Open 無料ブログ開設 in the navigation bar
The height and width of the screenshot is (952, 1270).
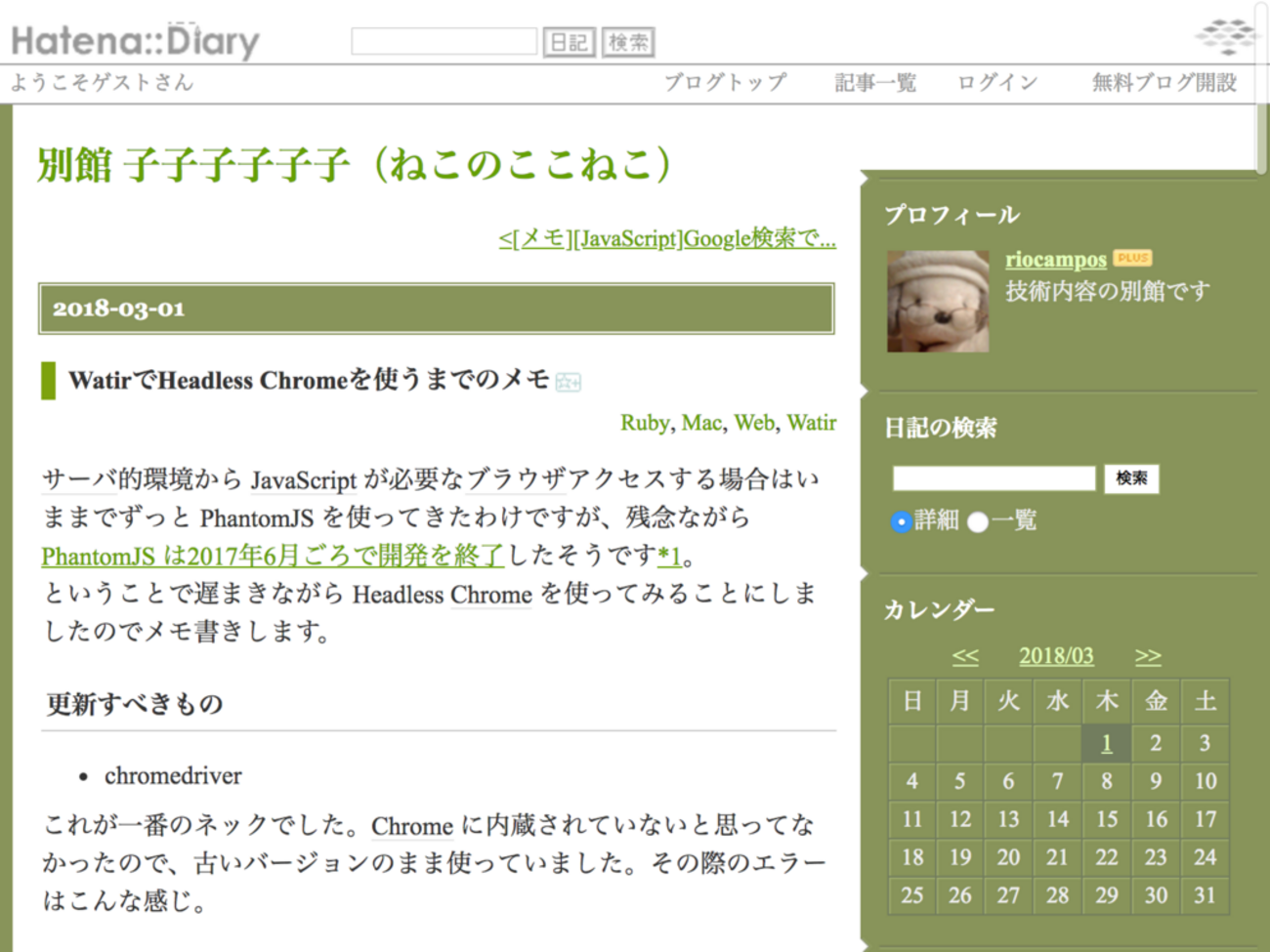tap(1164, 82)
